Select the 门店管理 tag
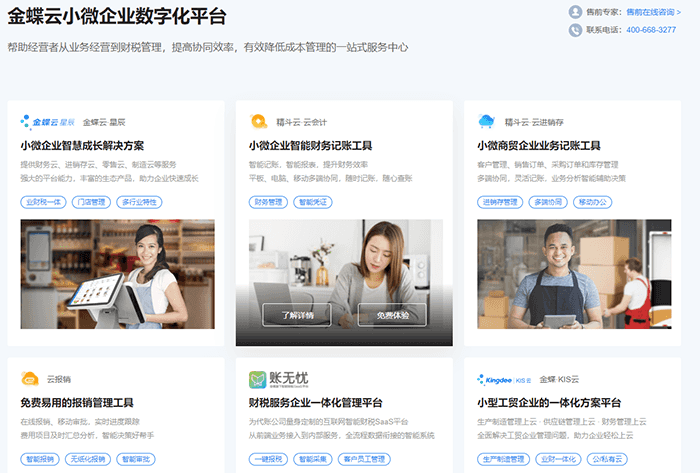 pyautogui.click(x=91, y=202)
